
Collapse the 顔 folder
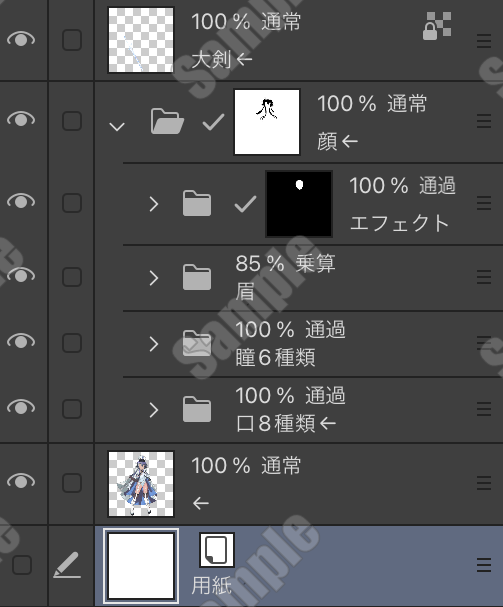tap(117, 126)
